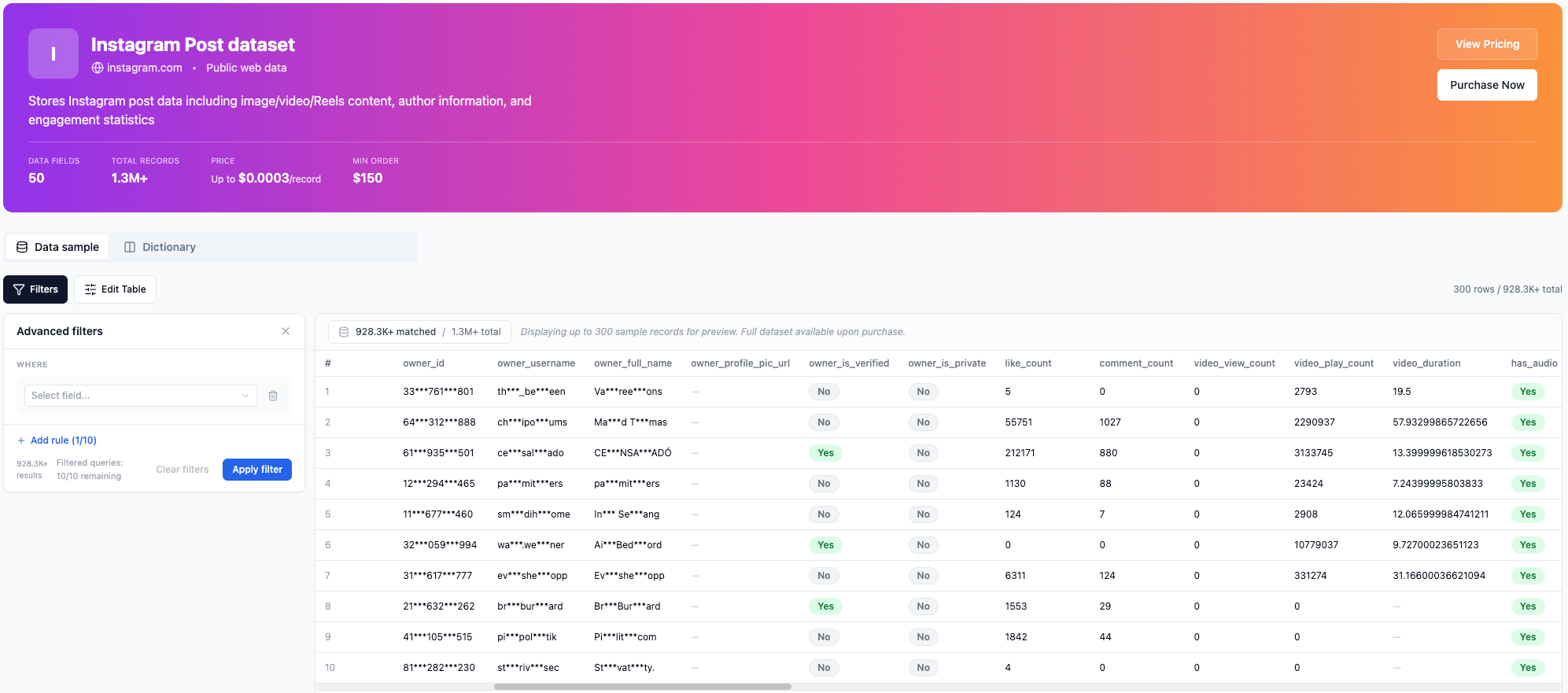Viewport: 1568px width, 693px height.
Task: Switch to the Dictionary tab
Action: coord(160,247)
